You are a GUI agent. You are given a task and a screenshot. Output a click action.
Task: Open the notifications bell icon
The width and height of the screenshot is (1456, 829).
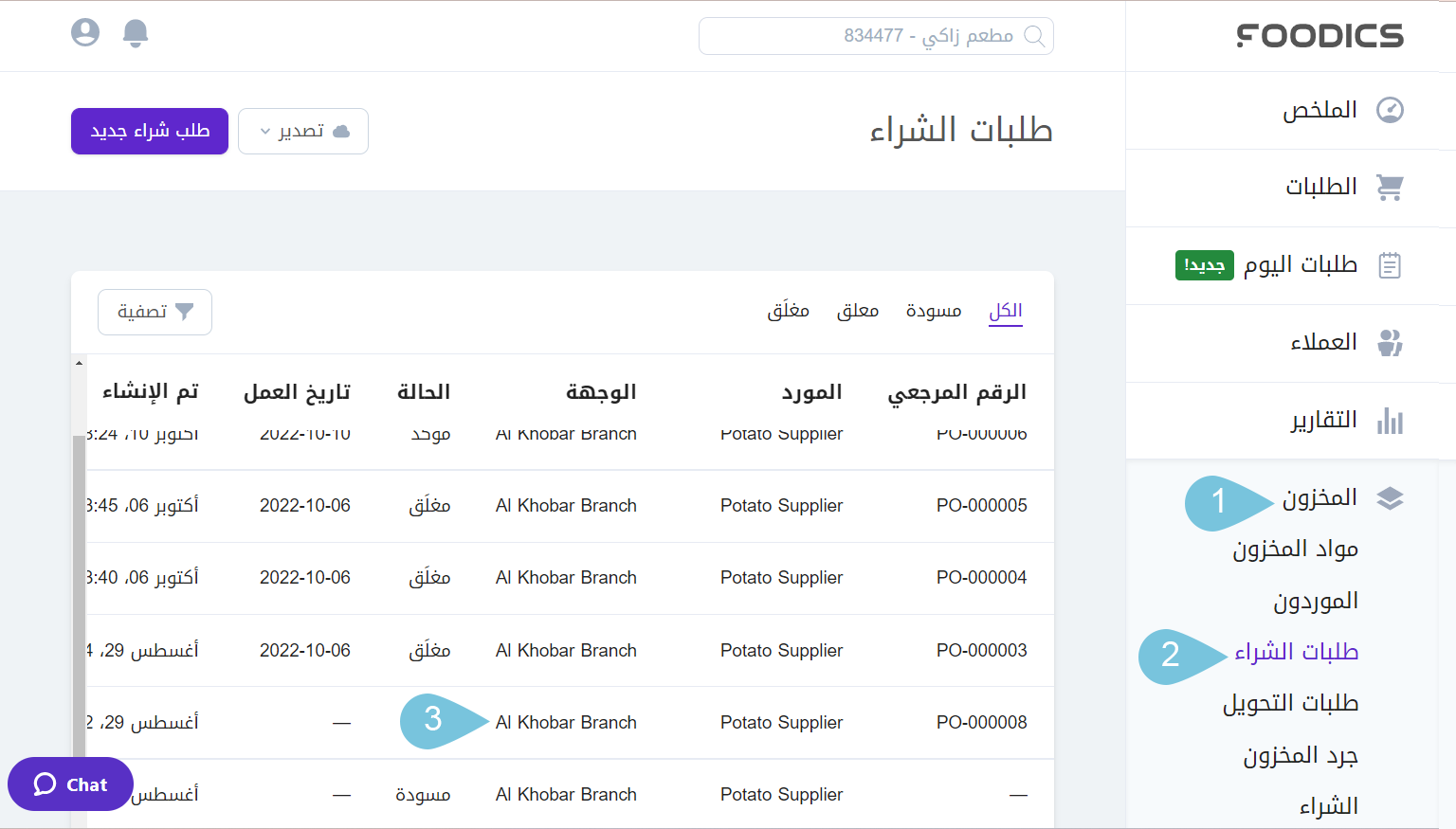coord(135,31)
